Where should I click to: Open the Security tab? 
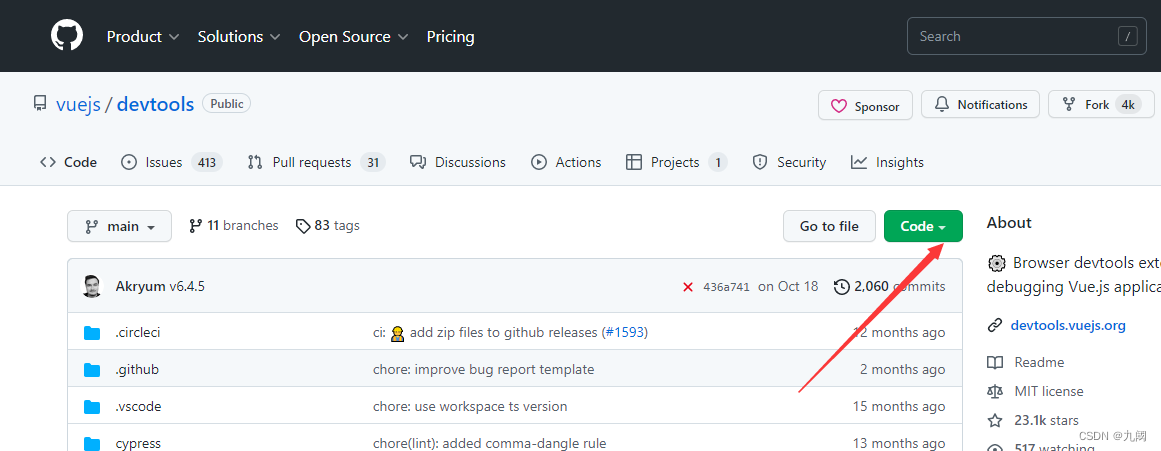point(789,162)
